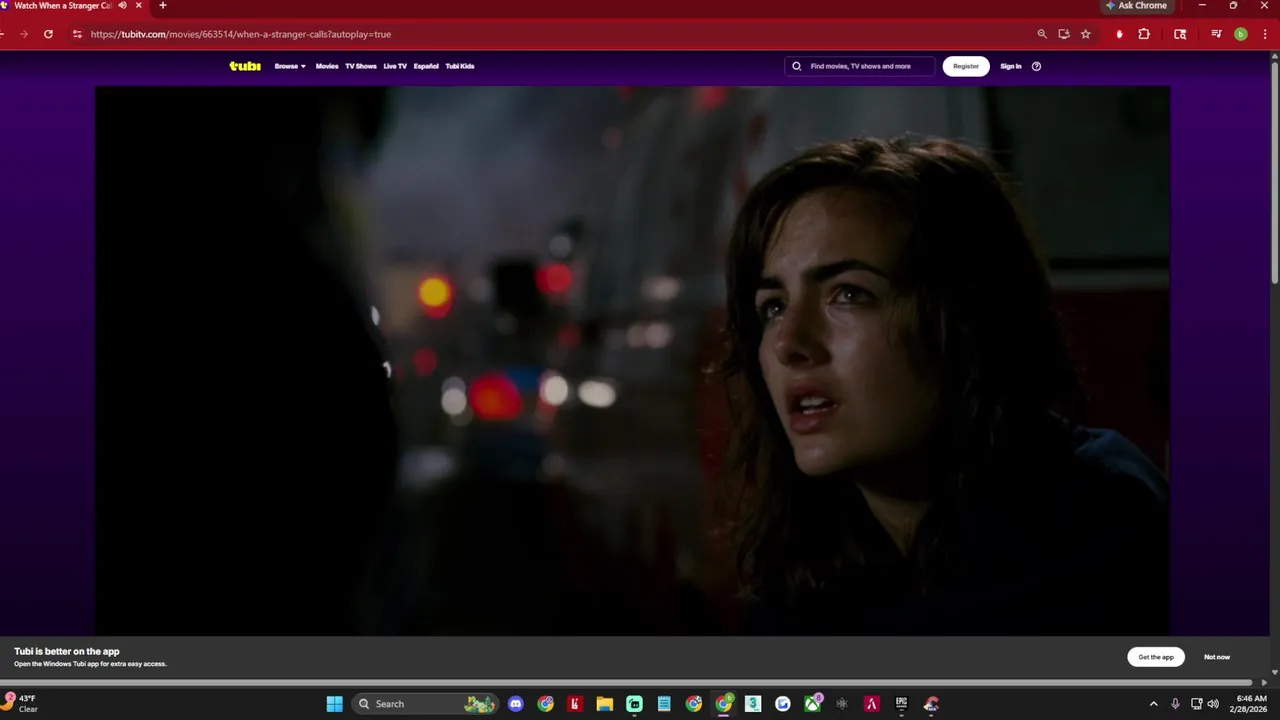Click the search field for movies and shows
This screenshot has height=720, width=1280.
860,66
